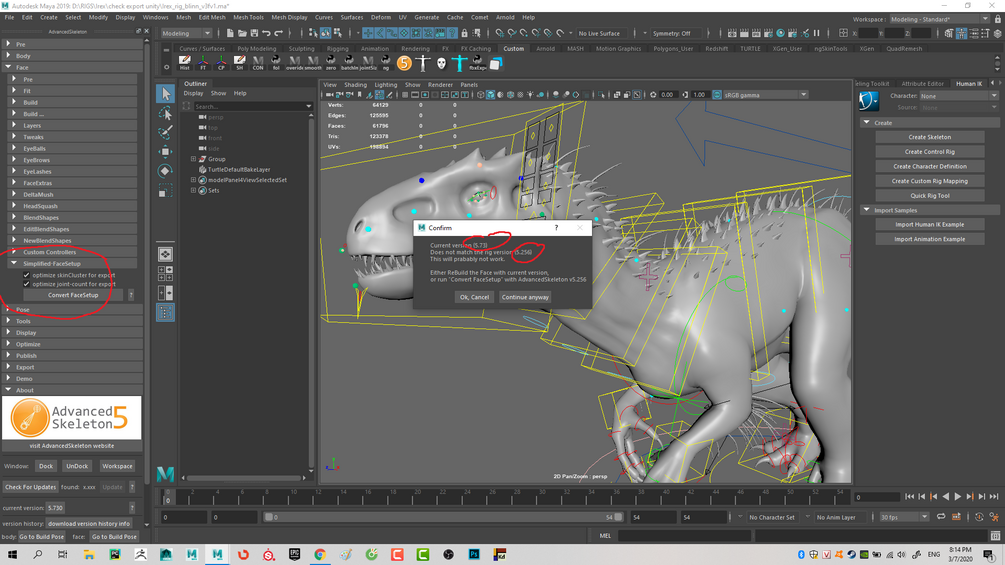The height and width of the screenshot is (565, 1005).
Task: Click the Check For Updates button
Action: point(31,487)
